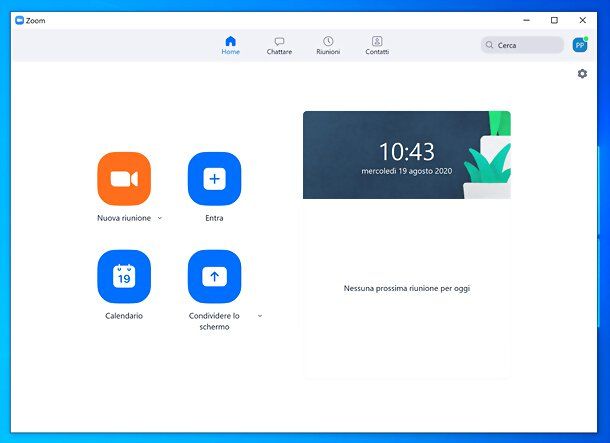Focus the Cerca search field
The width and height of the screenshot is (610, 443).
click(x=522, y=45)
